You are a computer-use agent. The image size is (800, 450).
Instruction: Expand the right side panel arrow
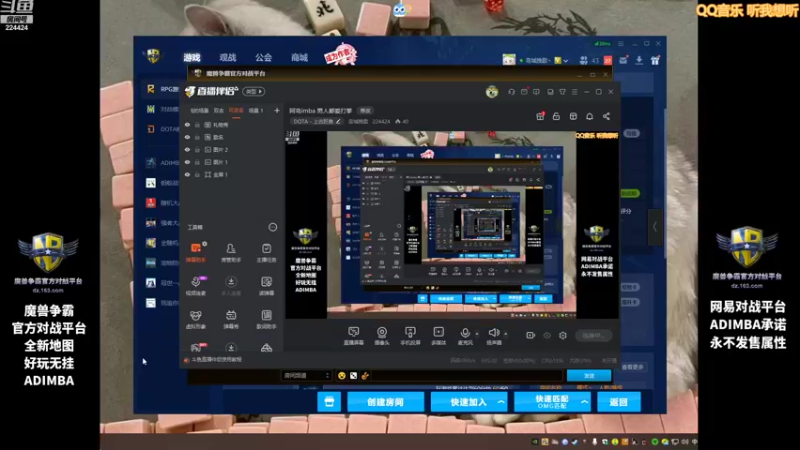click(x=655, y=227)
